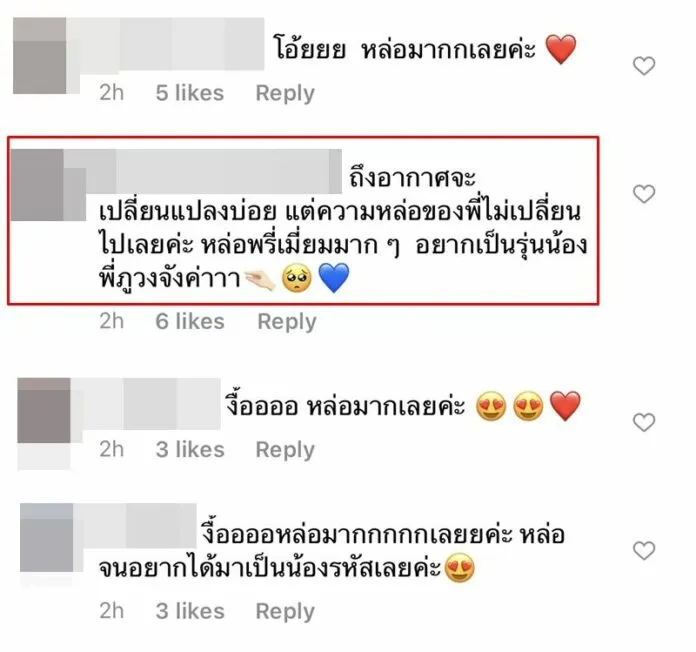Screen dimensions: 696x652
Task: Like the bottom comment with heart outline
Action: click(x=644, y=551)
